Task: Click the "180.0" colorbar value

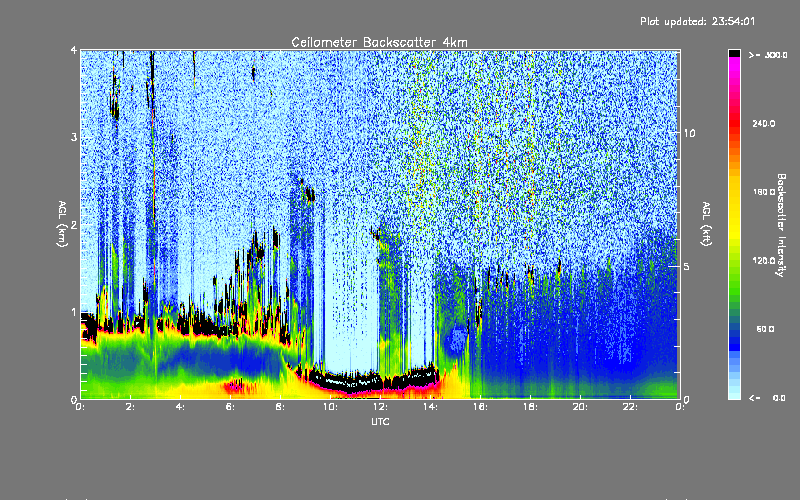Action: tap(764, 192)
